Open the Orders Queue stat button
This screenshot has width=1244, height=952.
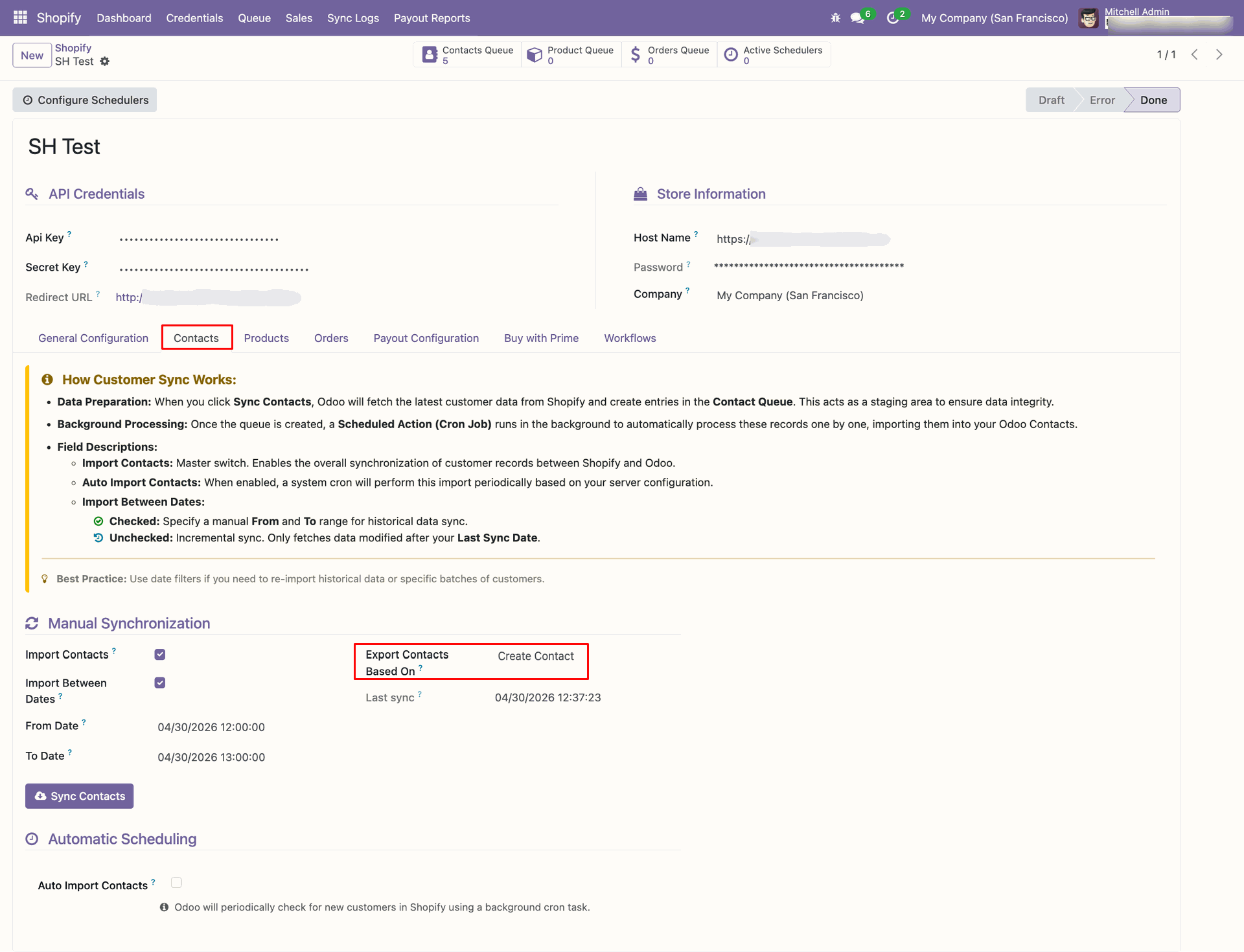[x=669, y=55]
